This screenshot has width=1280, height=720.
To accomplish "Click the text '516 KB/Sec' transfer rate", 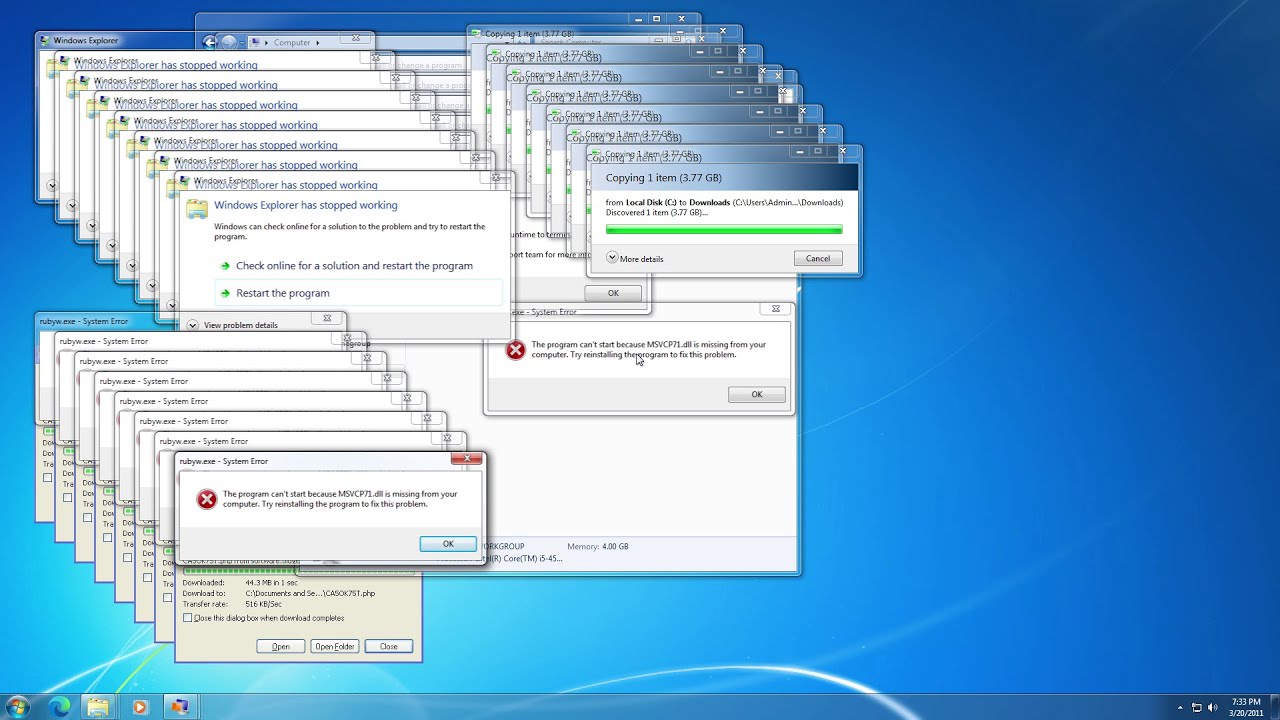I will (x=264, y=604).
